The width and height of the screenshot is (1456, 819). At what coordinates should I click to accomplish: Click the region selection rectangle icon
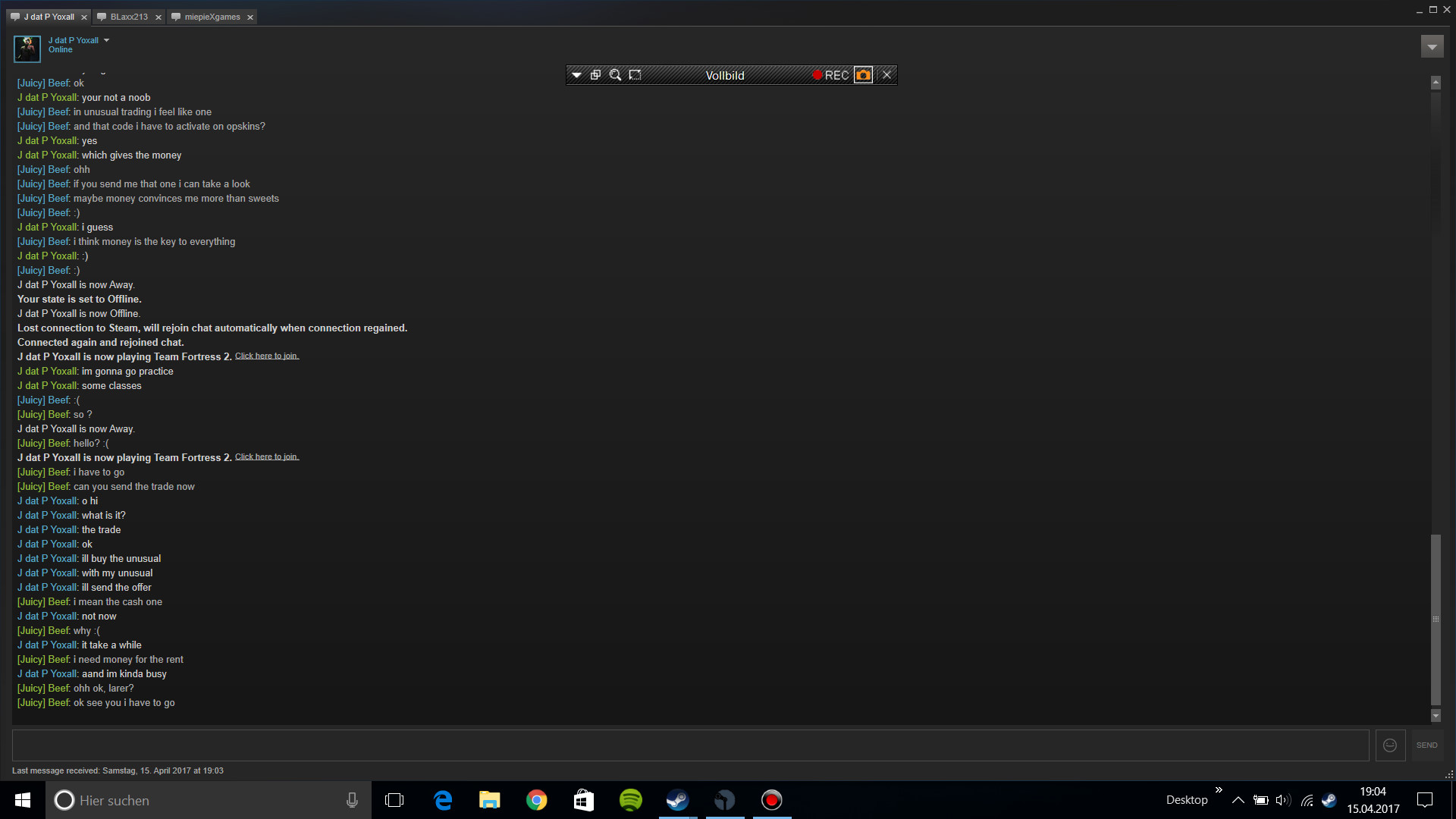[x=635, y=75]
